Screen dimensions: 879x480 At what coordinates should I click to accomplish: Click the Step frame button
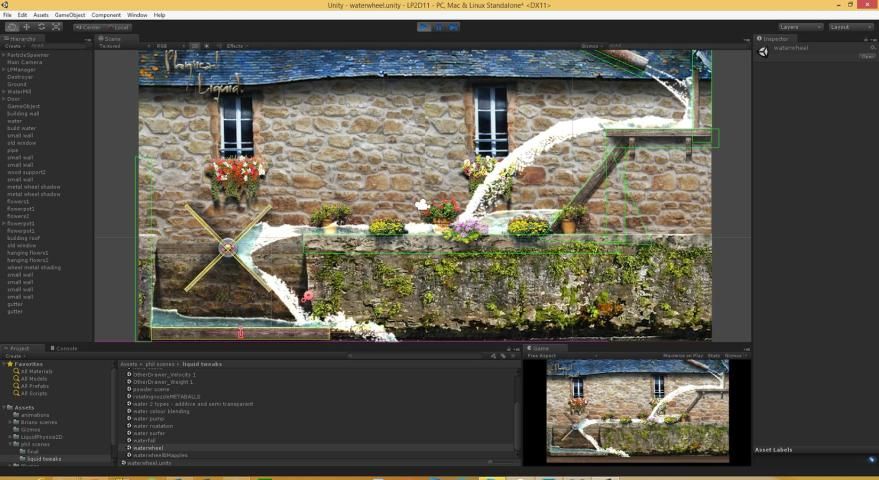pyautogui.click(x=454, y=27)
